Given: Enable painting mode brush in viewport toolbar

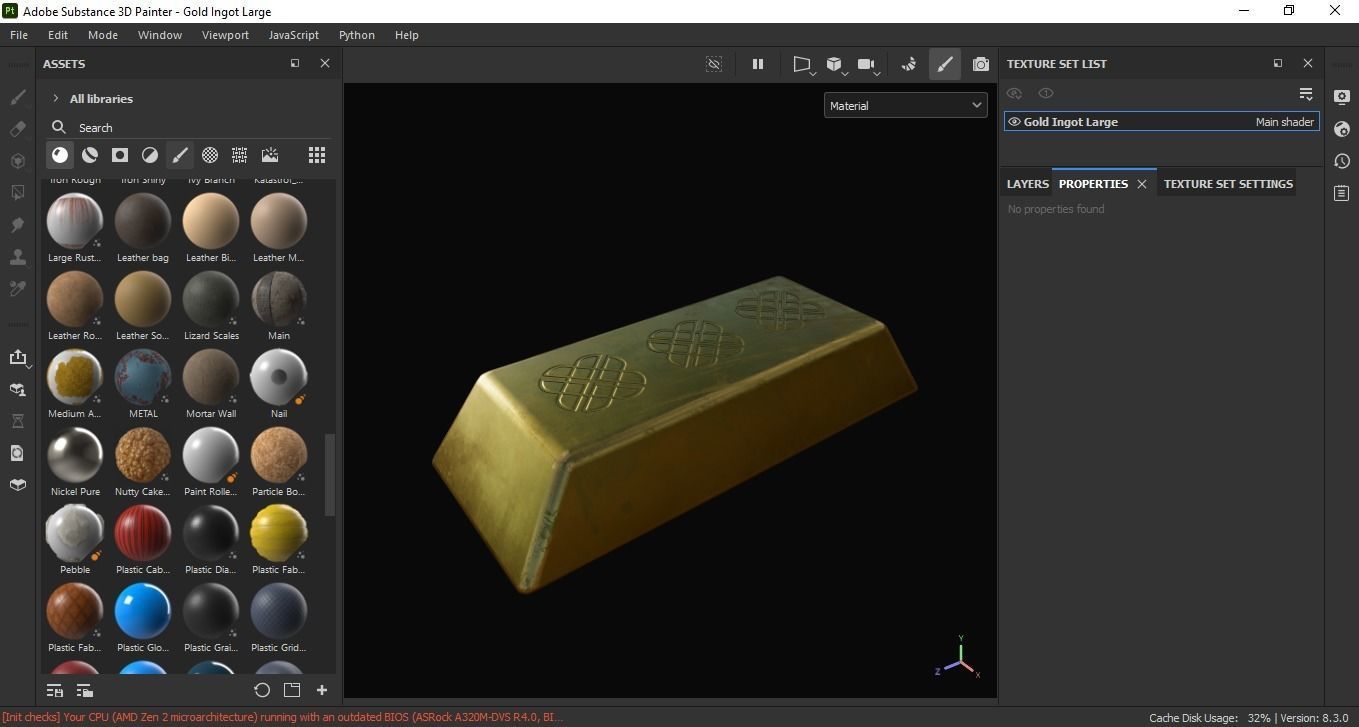Looking at the screenshot, I should tap(944, 64).
